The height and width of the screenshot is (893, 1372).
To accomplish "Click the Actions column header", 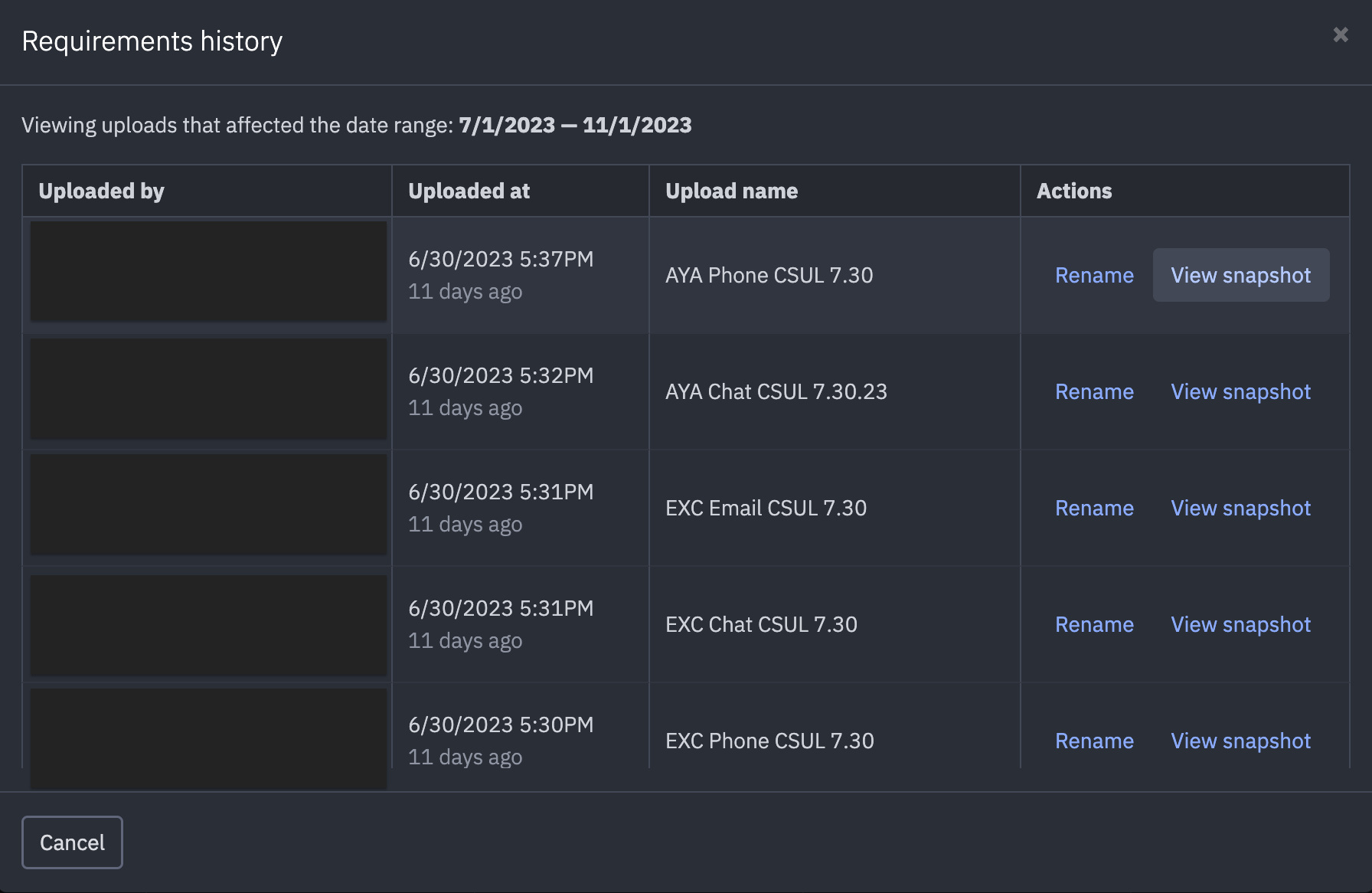I will click(1073, 191).
